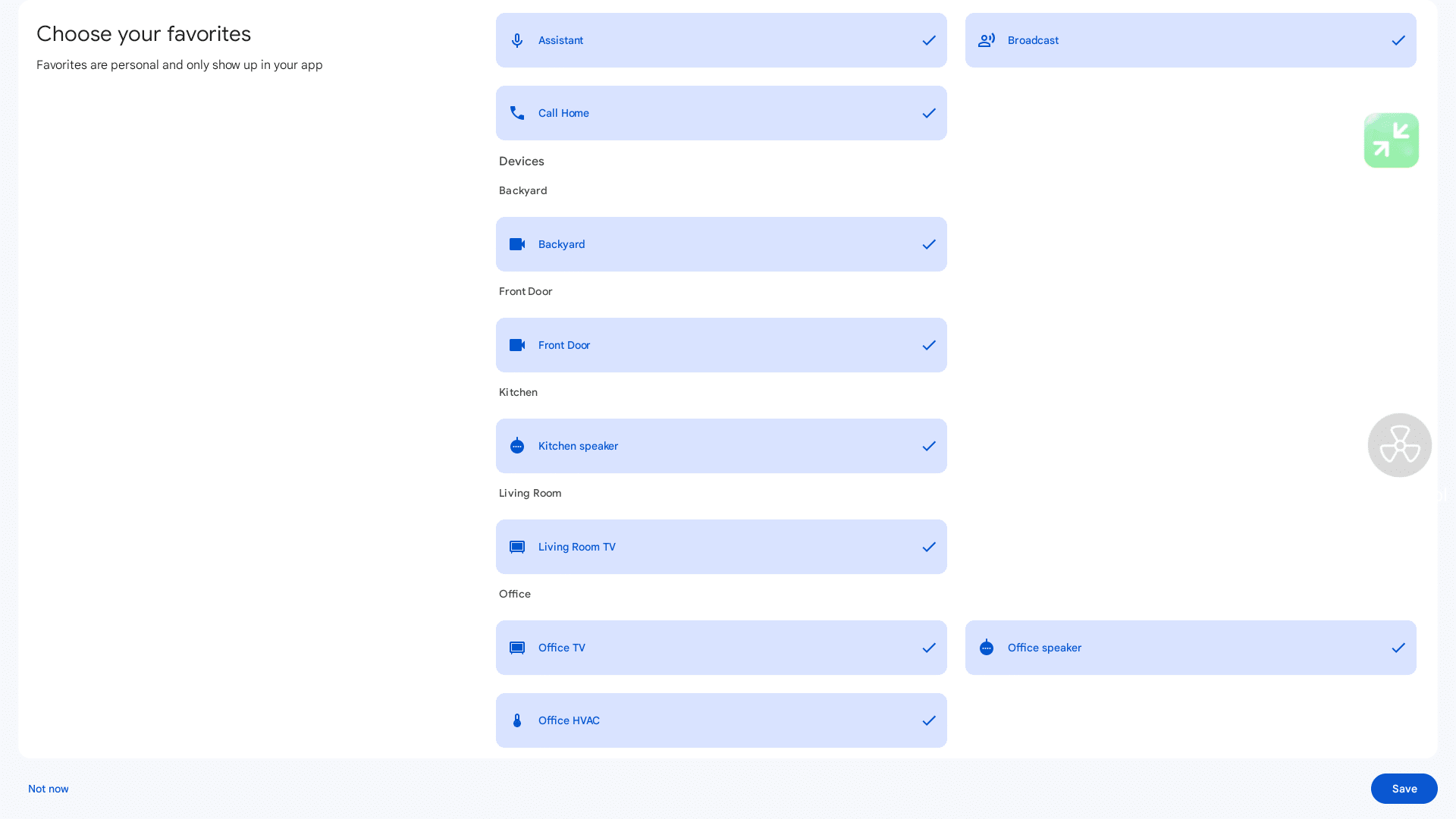The height and width of the screenshot is (819, 1456).
Task: Toggle the Office HVAC favorite tile
Action: 720,720
